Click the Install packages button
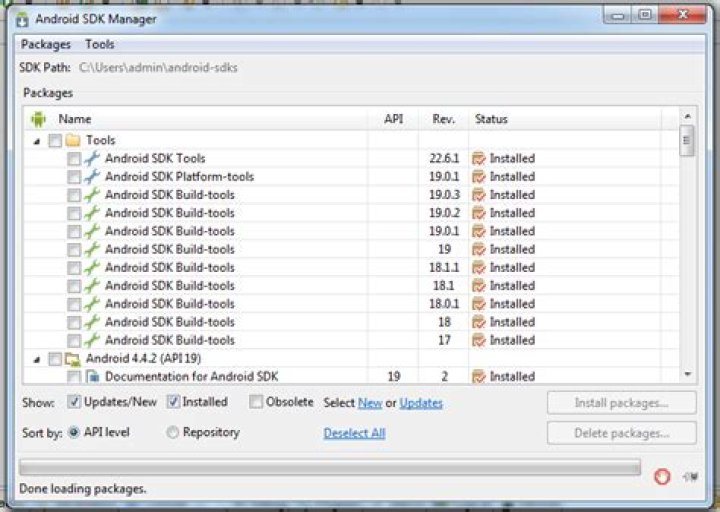The height and width of the screenshot is (512, 720). 622,403
